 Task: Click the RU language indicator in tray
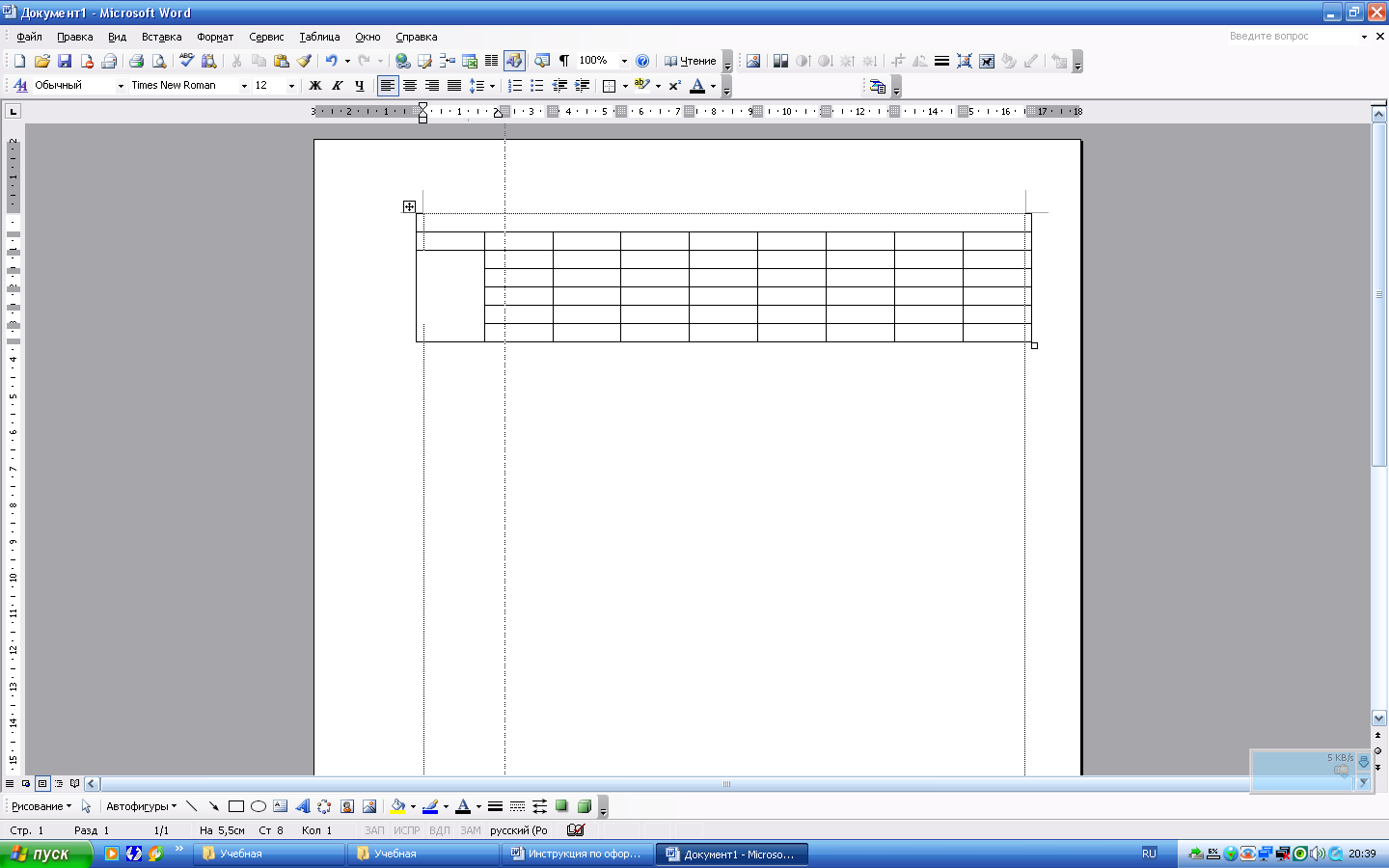1149,854
